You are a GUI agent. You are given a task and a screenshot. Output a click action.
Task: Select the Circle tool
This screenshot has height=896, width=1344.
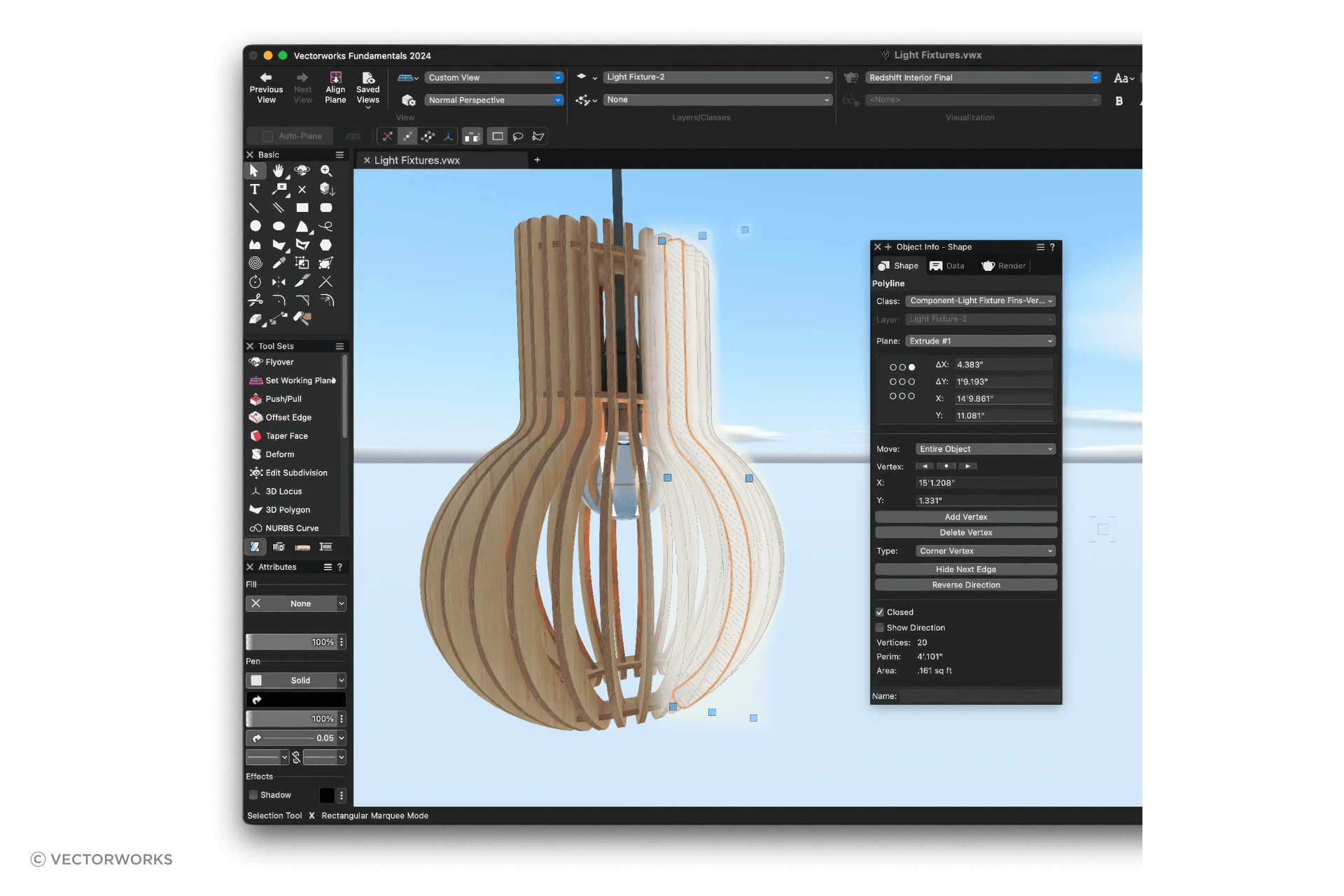255,226
